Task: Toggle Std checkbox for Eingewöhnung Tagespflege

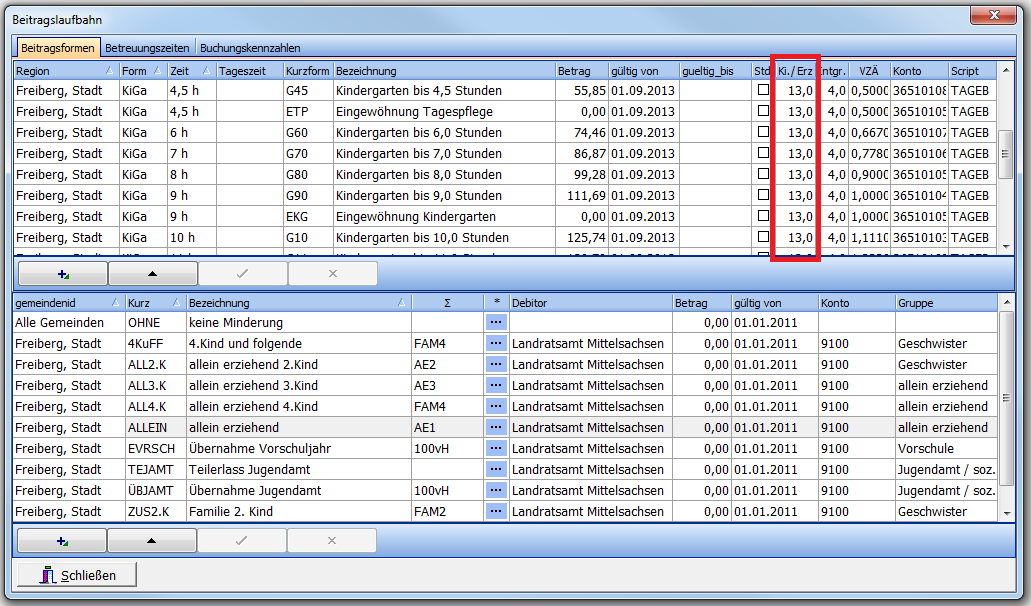Action: point(763,111)
